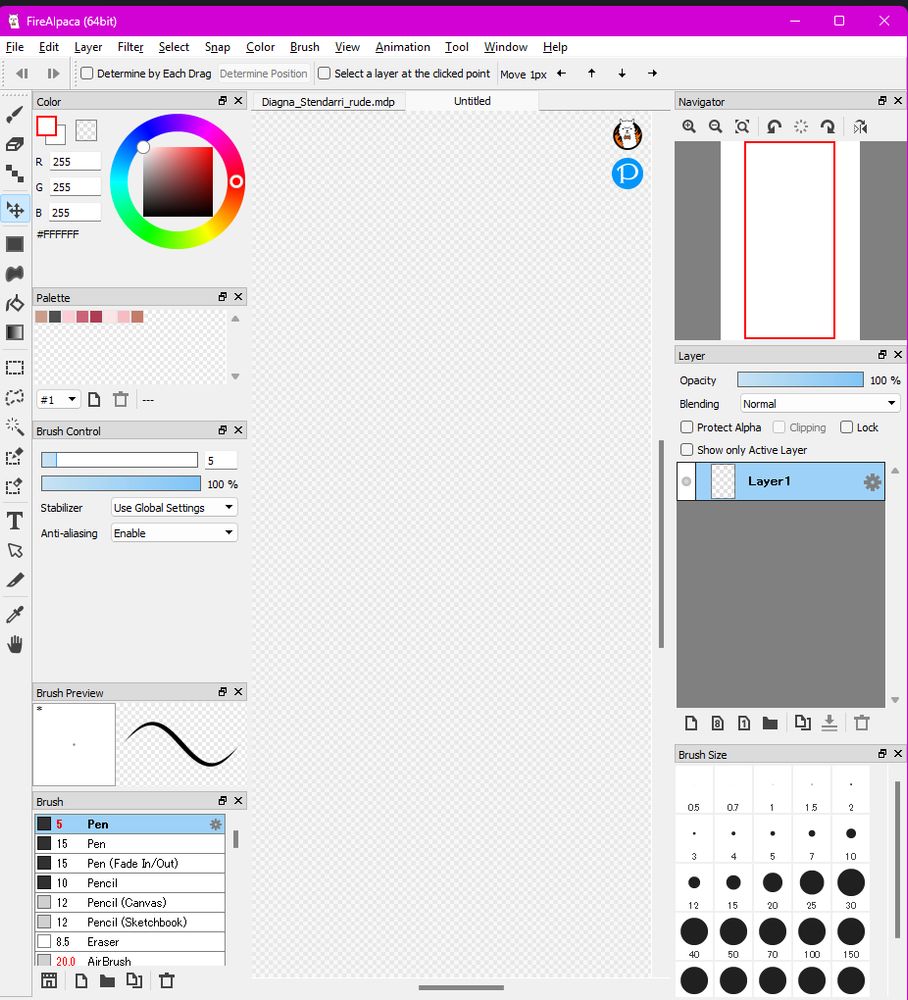Duplicate the layer in Layer panel
The width and height of the screenshot is (908, 1000).
point(803,723)
